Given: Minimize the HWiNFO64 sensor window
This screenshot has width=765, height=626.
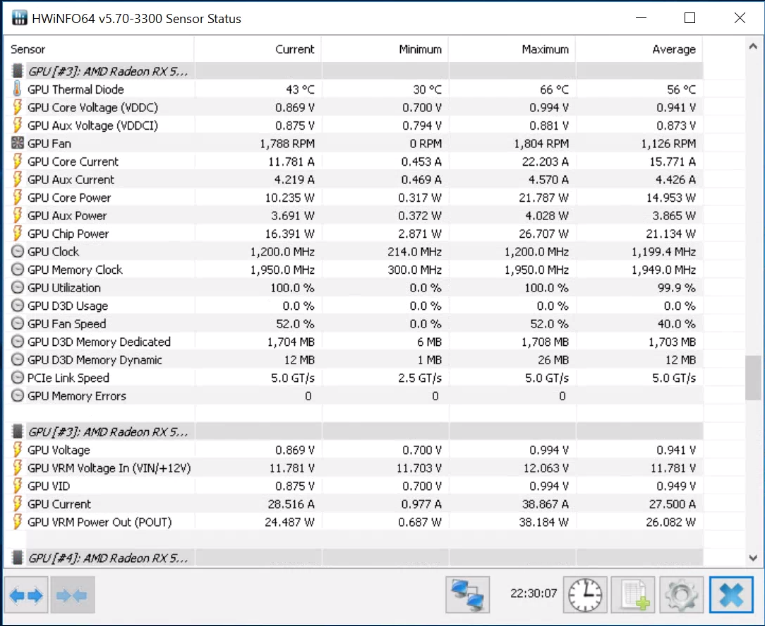Looking at the screenshot, I should (641, 18).
